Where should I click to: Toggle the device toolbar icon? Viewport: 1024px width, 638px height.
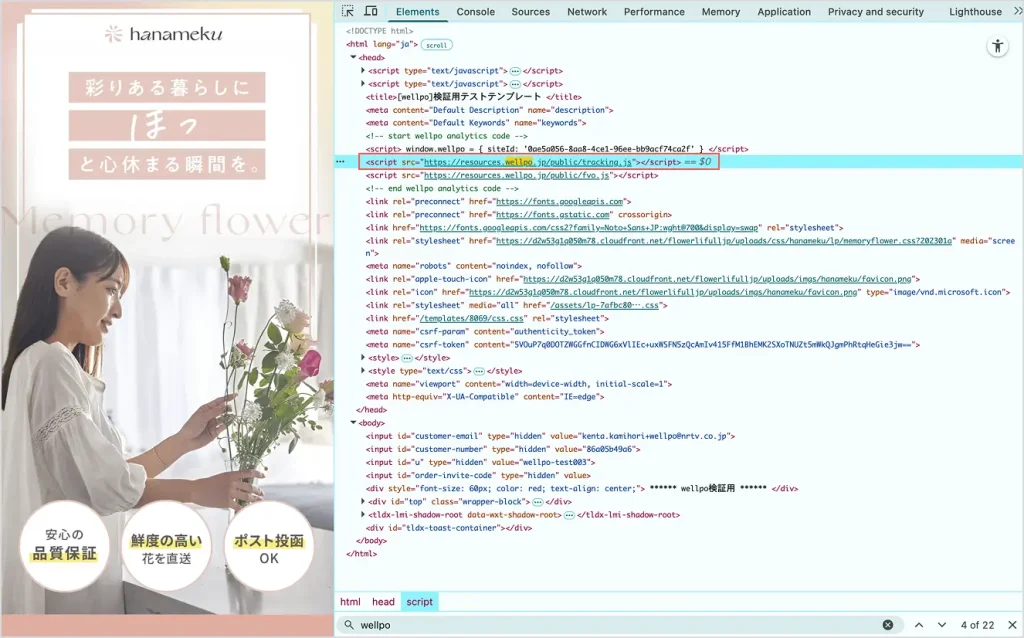pyautogui.click(x=371, y=12)
